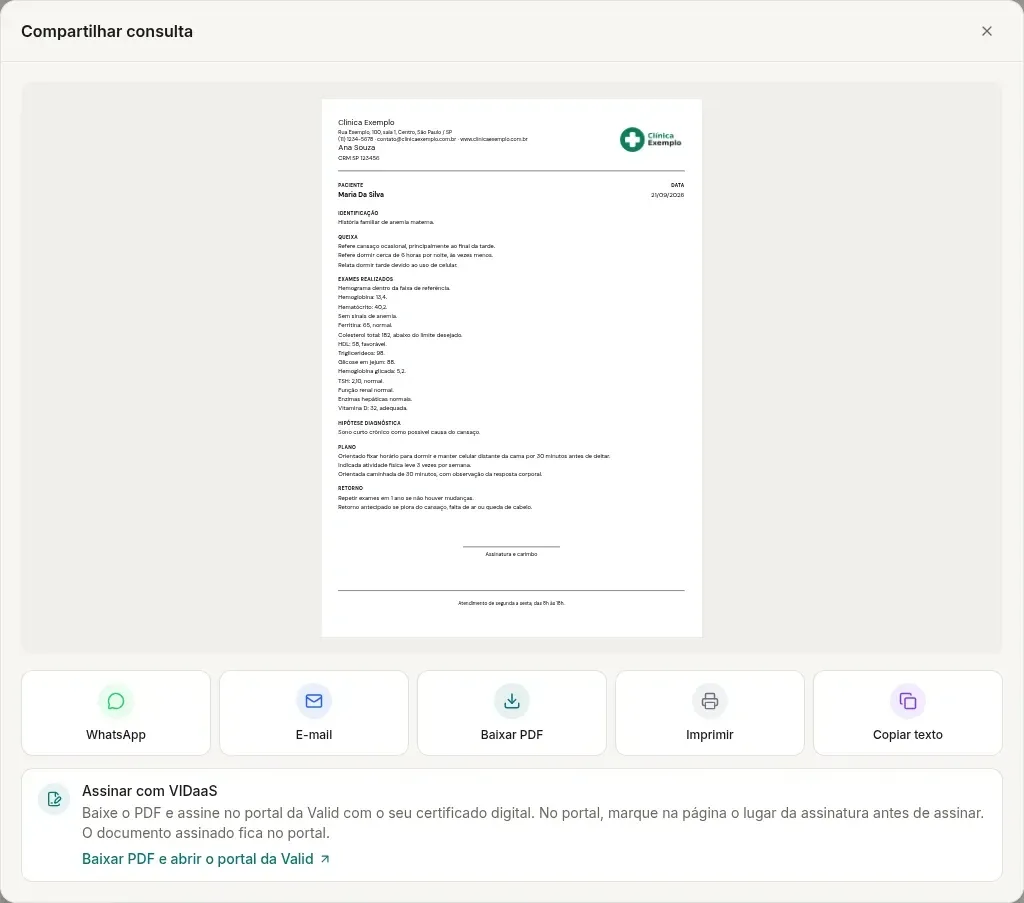Close the Compartilhar consulta dialog
This screenshot has width=1024, height=903.
(986, 31)
